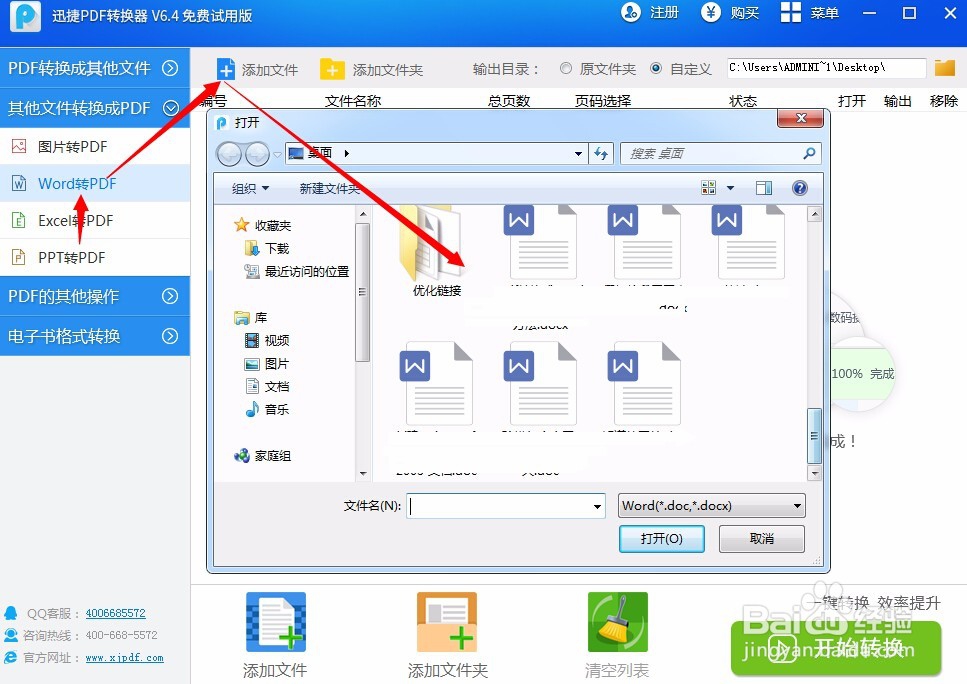Click the search magnifier icon in dialog
Image resolution: width=967 pixels, height=684 pixels.
click(x=809, y=153)
